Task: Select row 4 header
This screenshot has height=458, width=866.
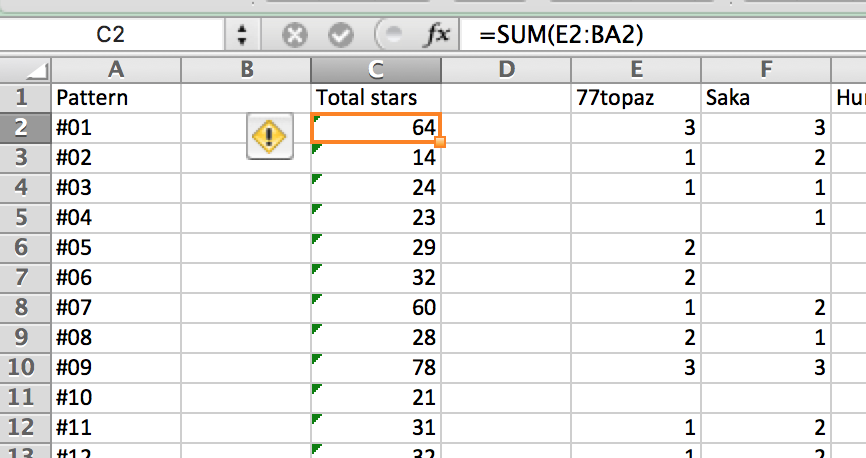Action: tap(25, 187)
